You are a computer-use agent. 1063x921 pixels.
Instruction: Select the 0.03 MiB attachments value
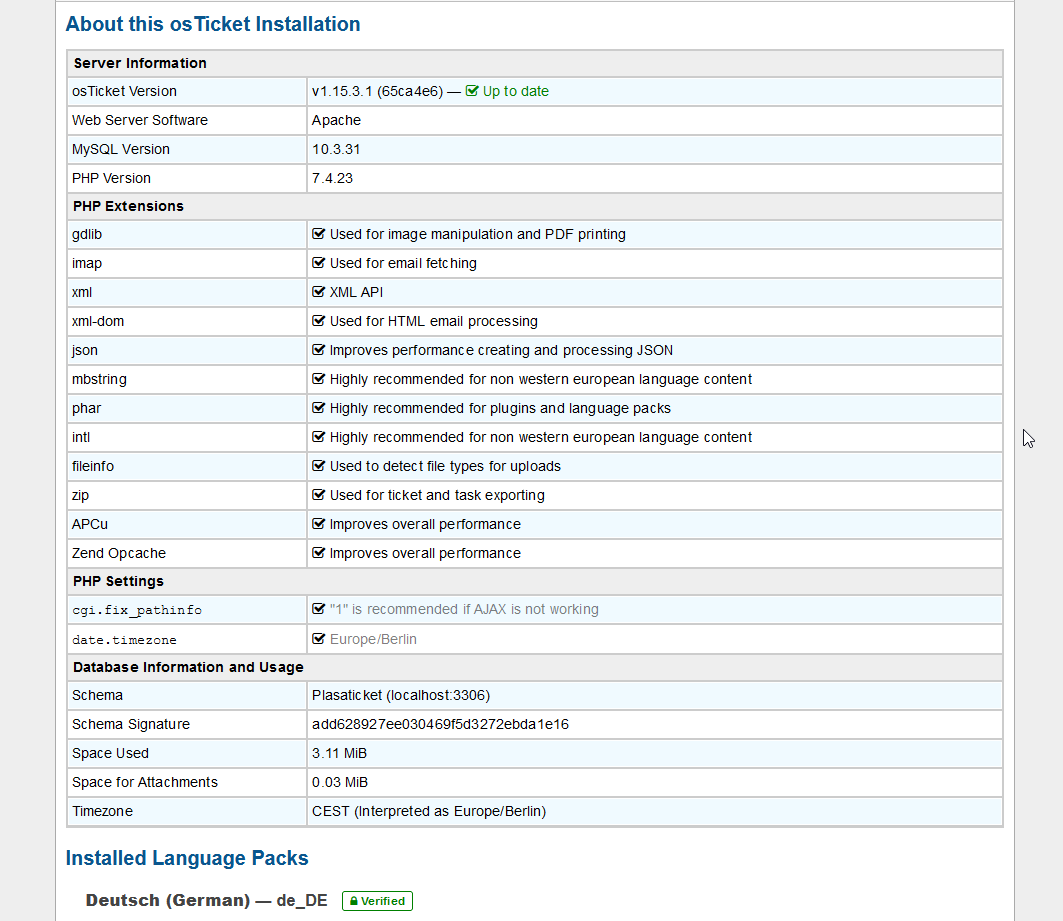340,782
